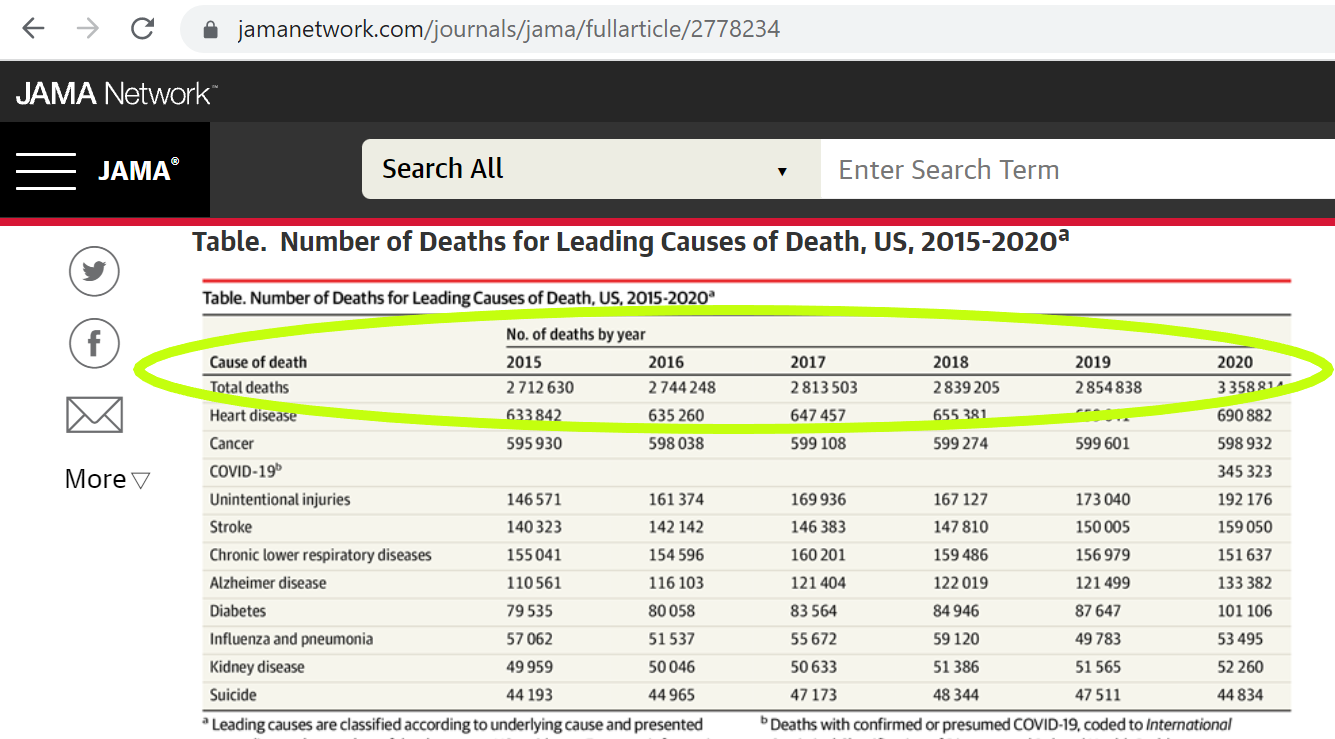Click the browser back arrow

point(34,29)
